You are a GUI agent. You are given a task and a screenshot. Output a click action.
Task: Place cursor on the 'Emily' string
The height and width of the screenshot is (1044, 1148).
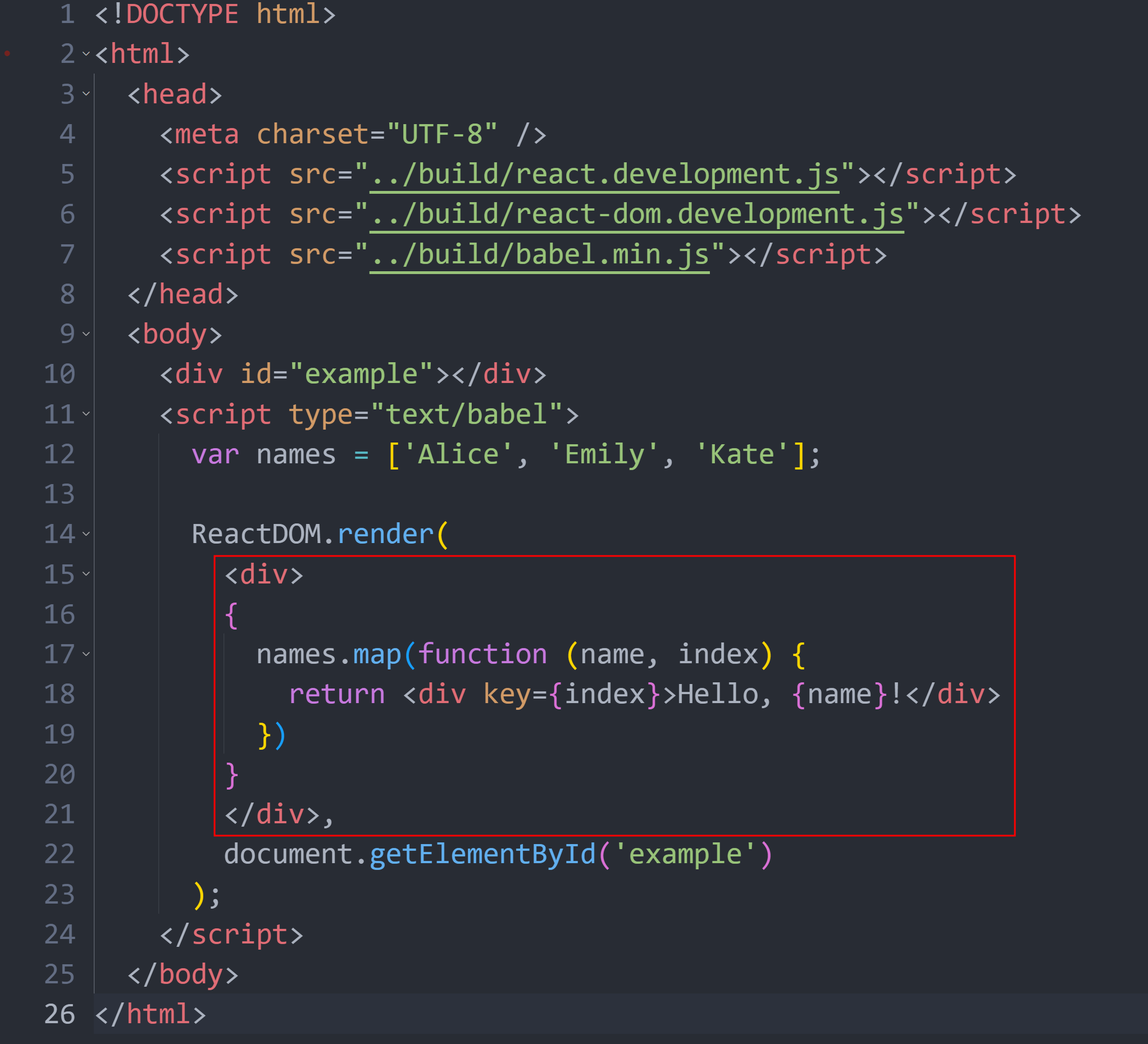coord(604,454)
